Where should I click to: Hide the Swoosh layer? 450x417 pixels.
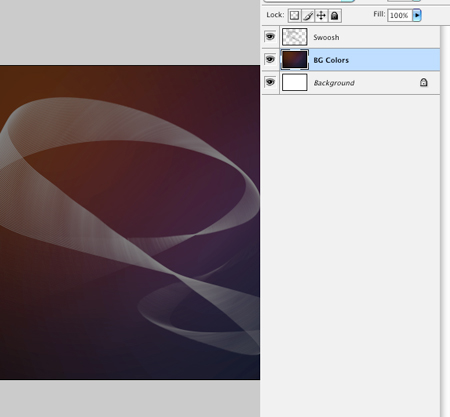270,37
